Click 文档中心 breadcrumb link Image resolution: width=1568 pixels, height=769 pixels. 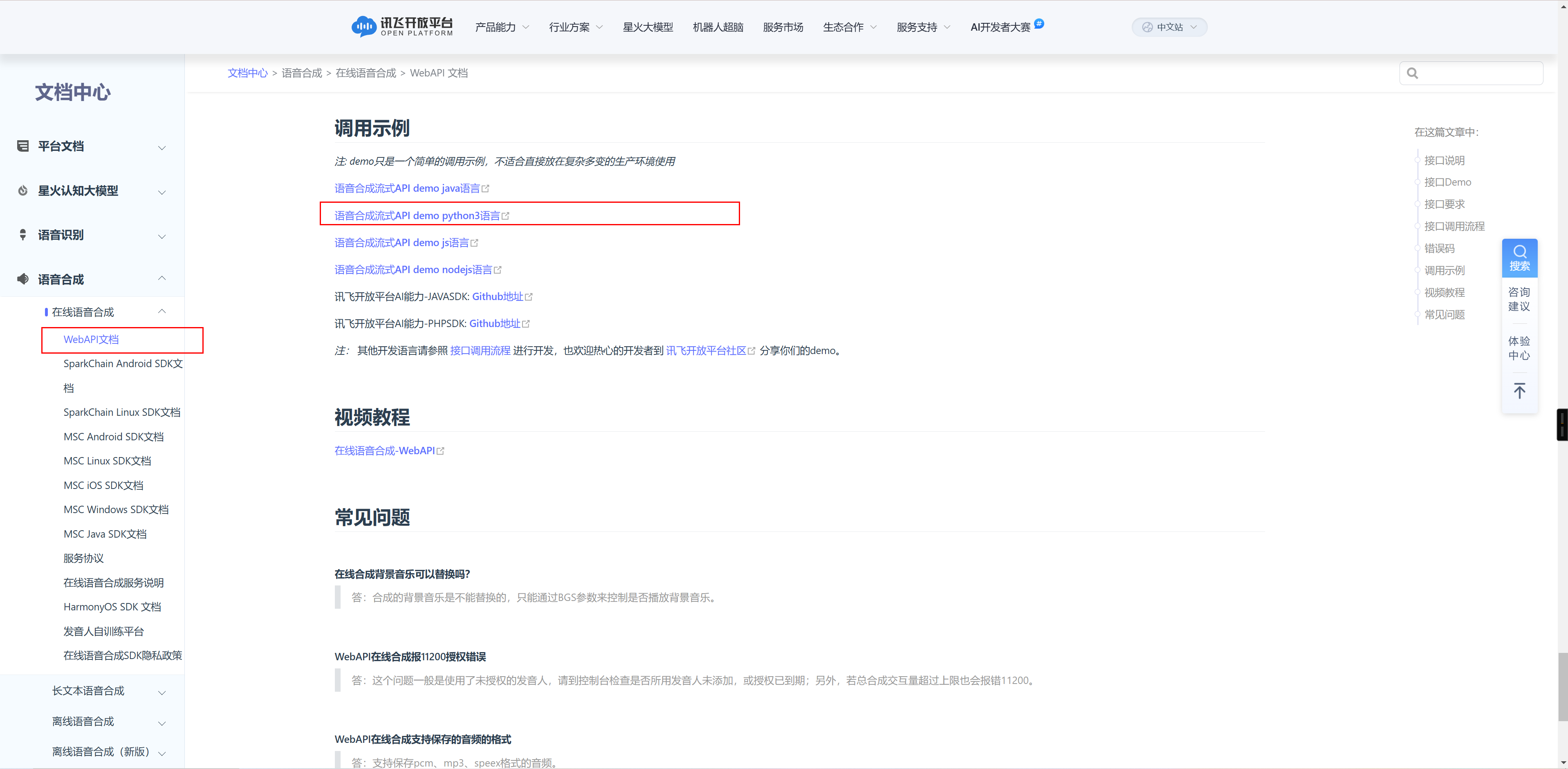[248, 73]
